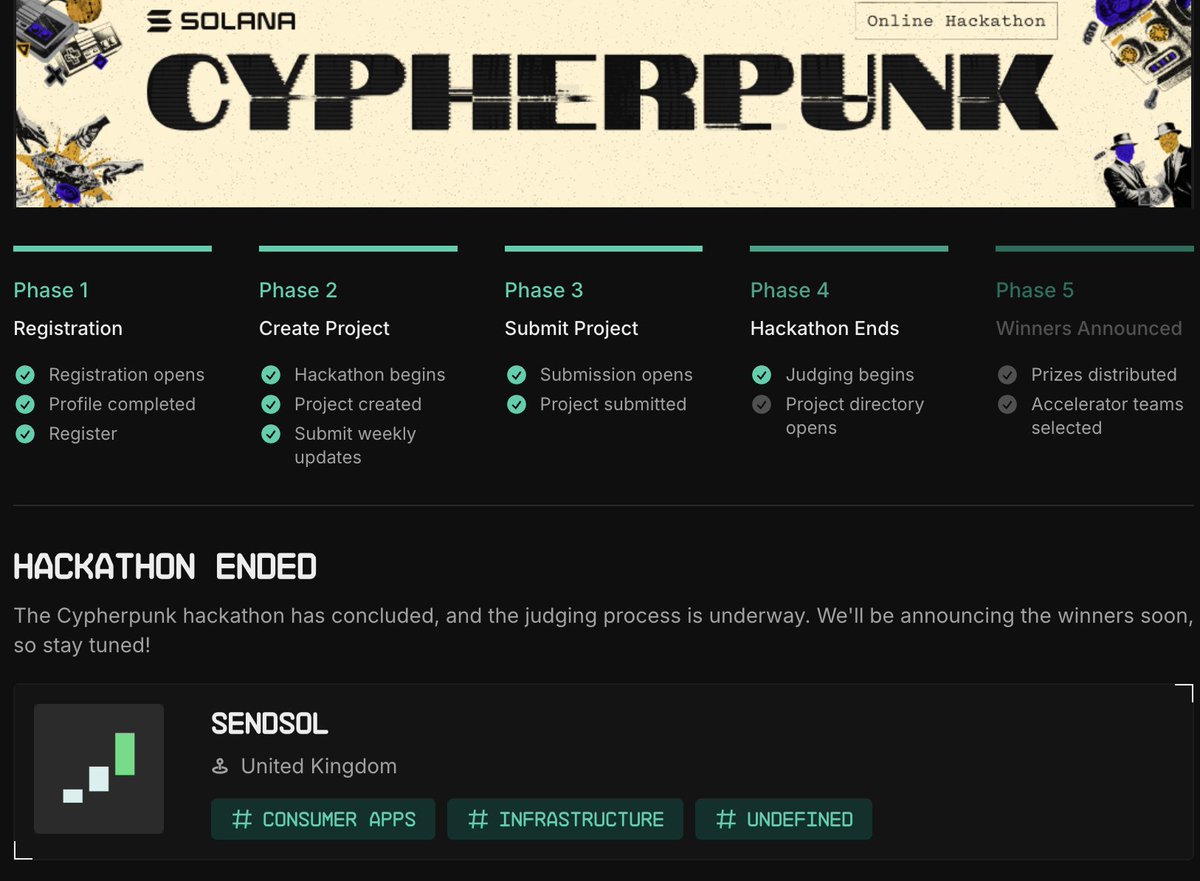Viewport: 1200px width, 881px height.
Task: Click the Phase 5 progress bar
Action: (x=1095, y=248)
